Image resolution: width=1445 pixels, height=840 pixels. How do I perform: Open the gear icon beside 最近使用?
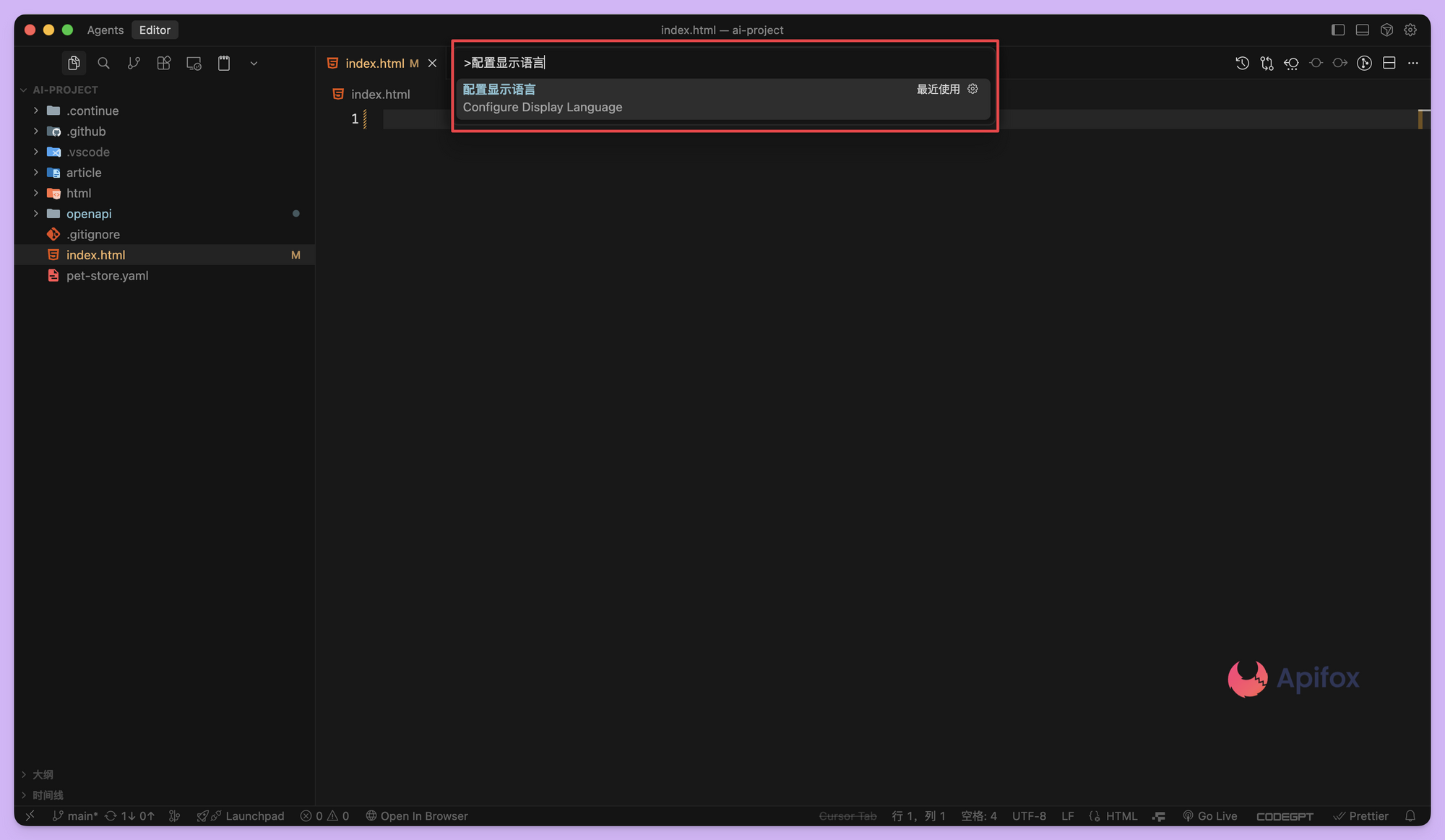coord(972,89)
